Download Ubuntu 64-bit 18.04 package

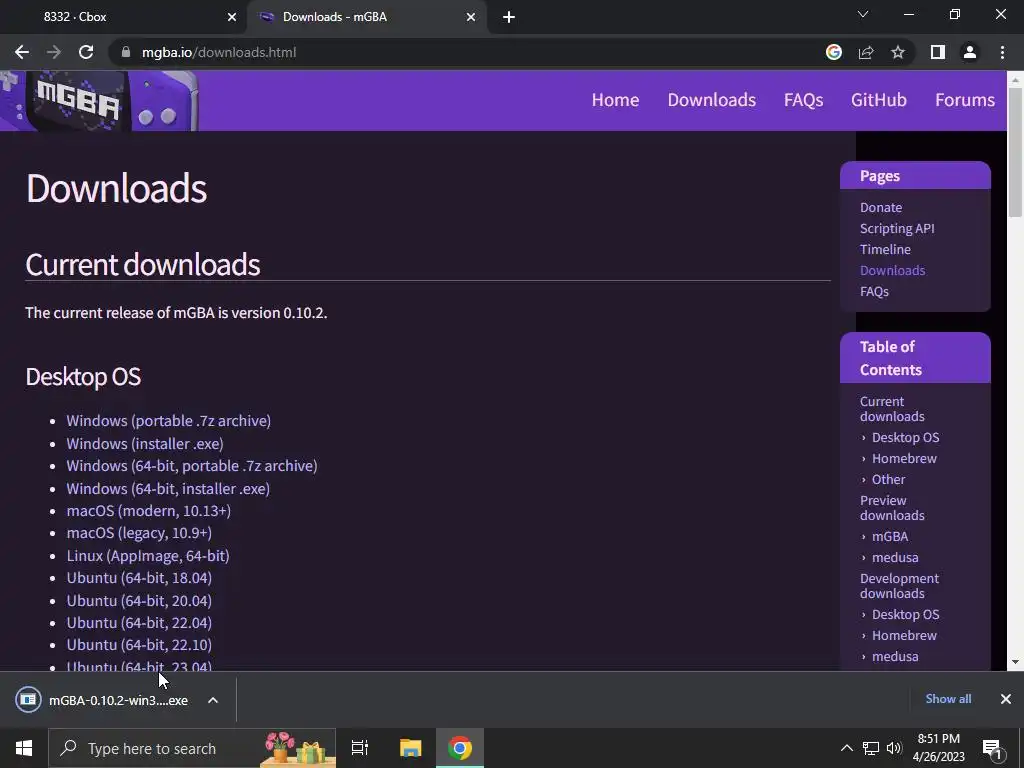coord(139,578)
